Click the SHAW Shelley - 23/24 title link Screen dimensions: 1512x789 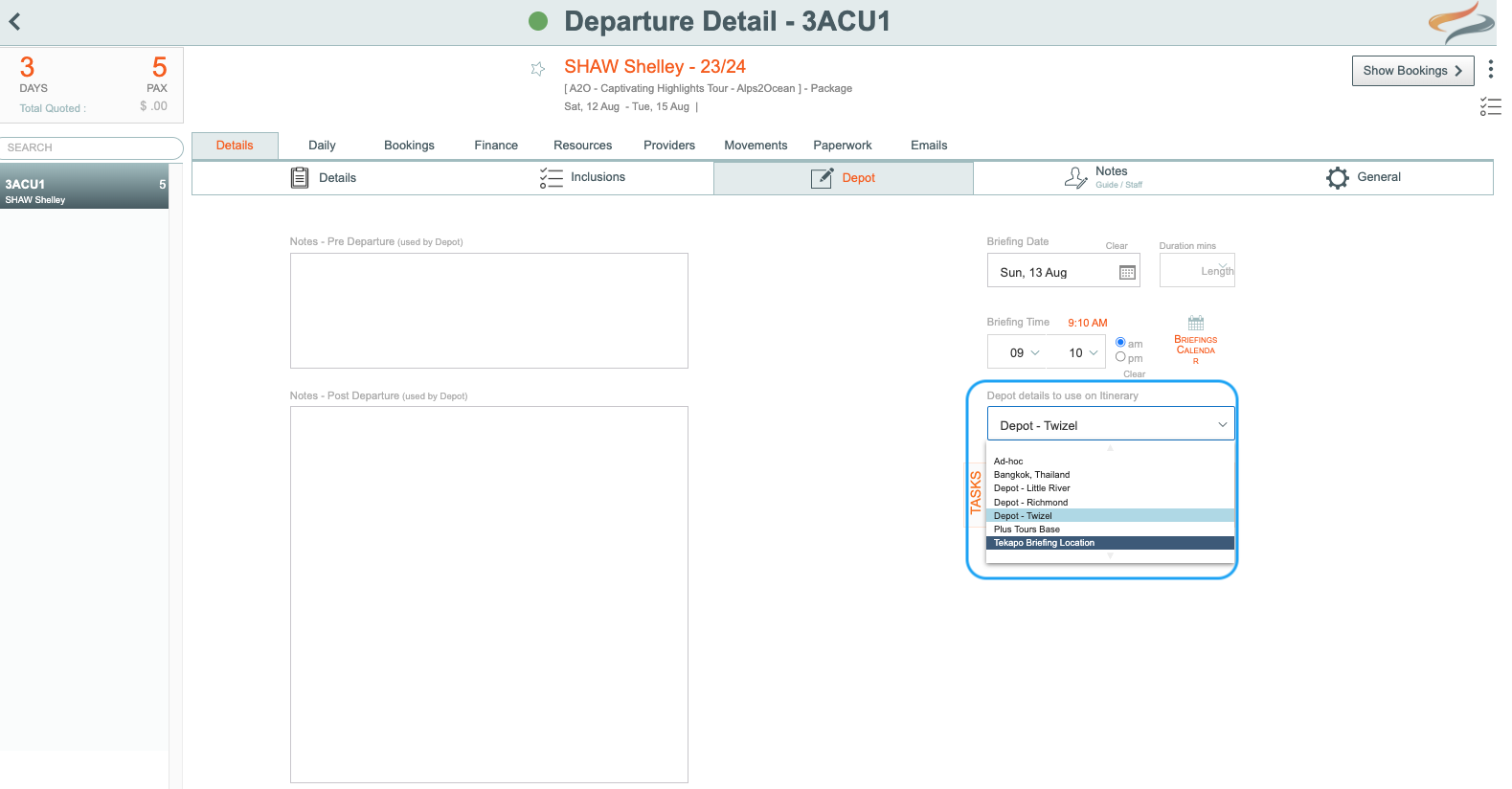click(x=655, y=66)
